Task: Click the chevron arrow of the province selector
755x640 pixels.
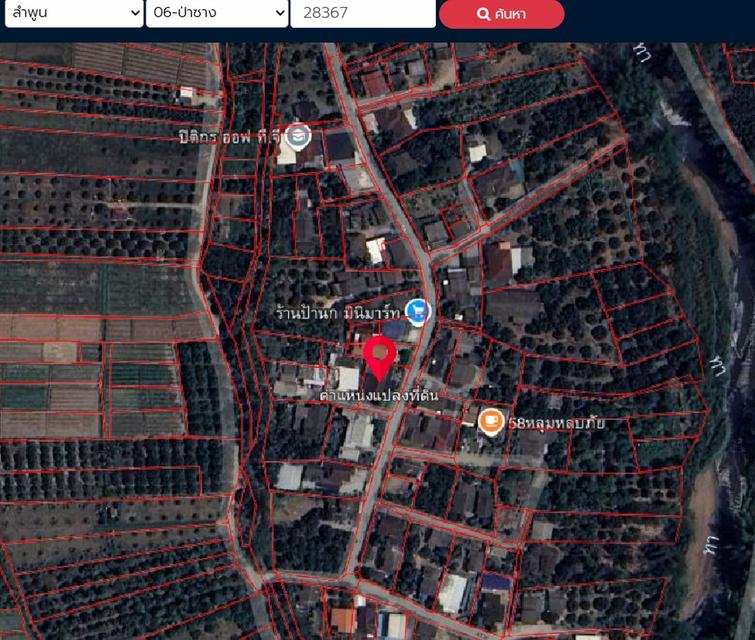Action: coord(135,13)
